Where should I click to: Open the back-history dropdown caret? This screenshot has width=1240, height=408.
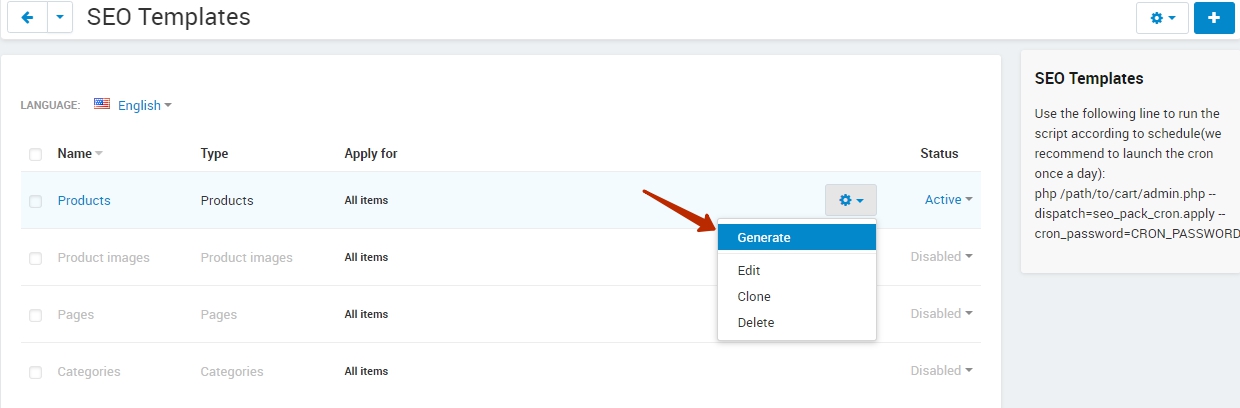[x=60, y=18]
